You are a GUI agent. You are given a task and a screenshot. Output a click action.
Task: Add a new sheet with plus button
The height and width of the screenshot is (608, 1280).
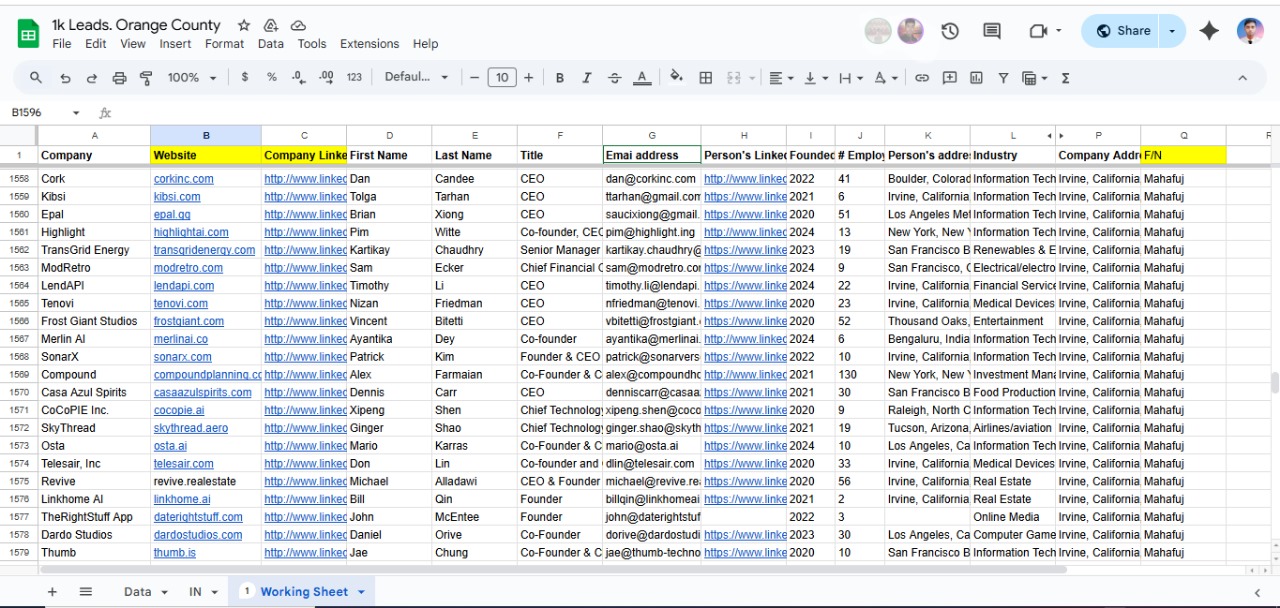pos(52,592)
